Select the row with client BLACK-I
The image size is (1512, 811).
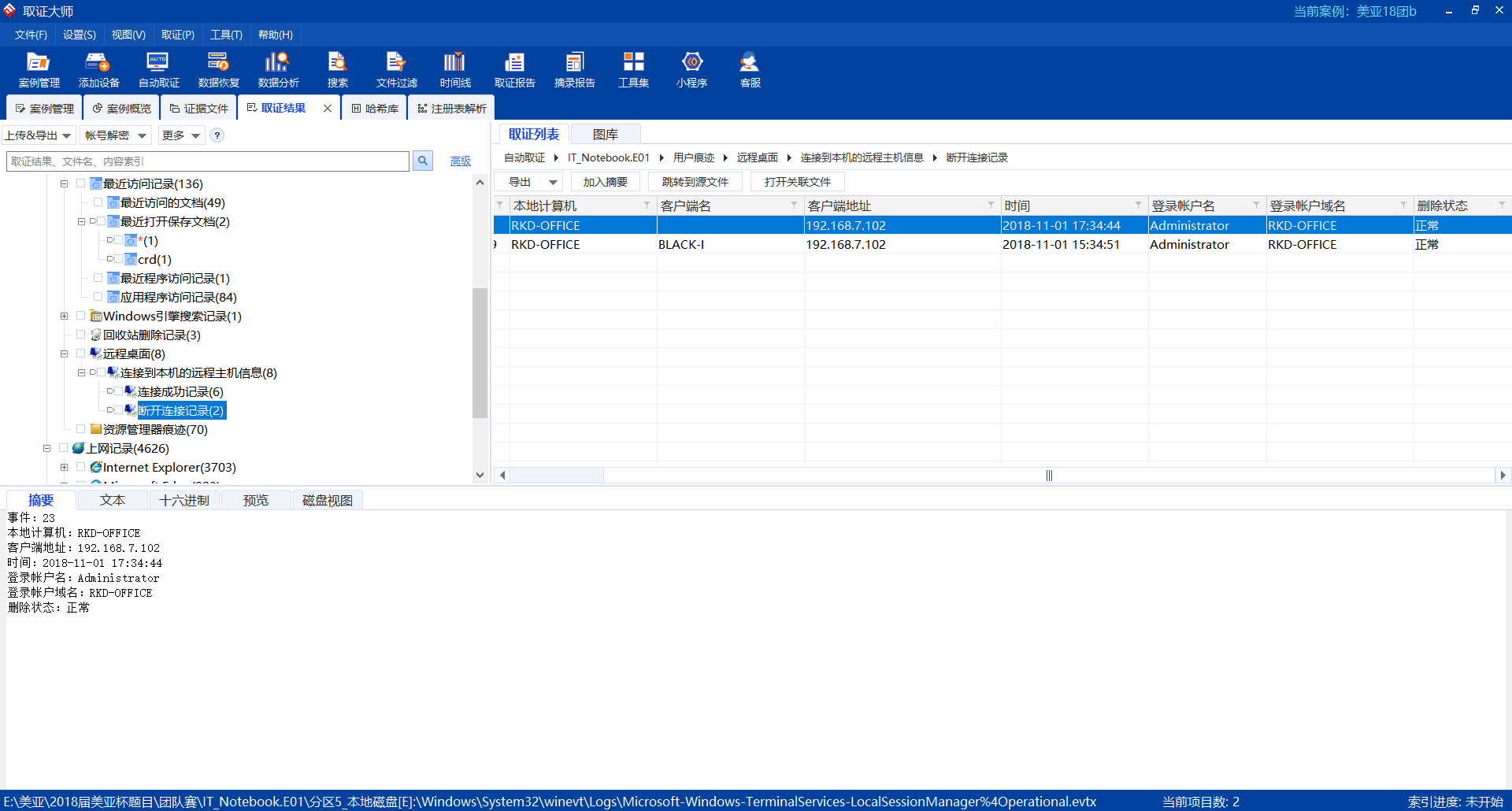[1002, 244]
